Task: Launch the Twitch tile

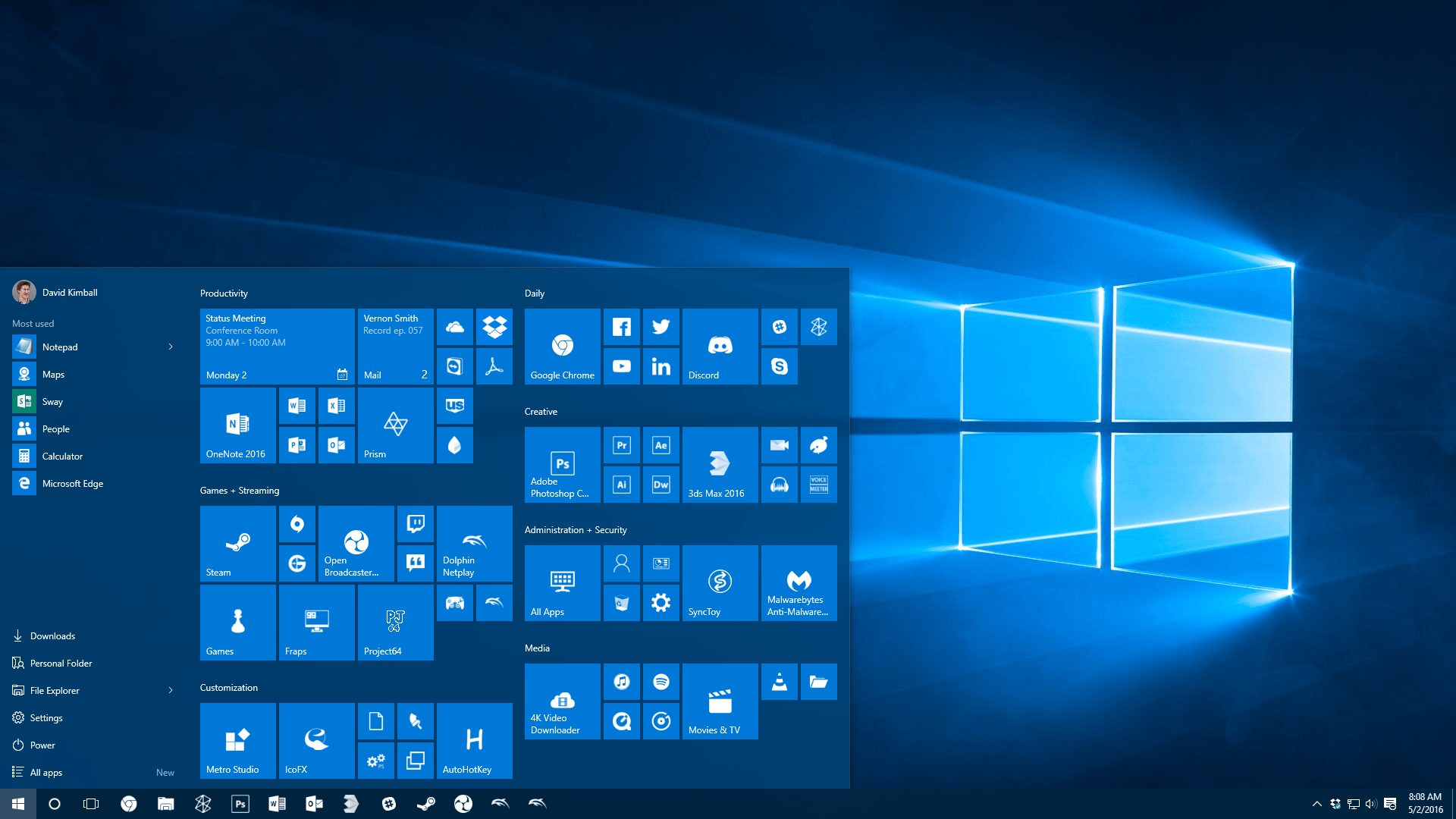Action: click(415, 524)
